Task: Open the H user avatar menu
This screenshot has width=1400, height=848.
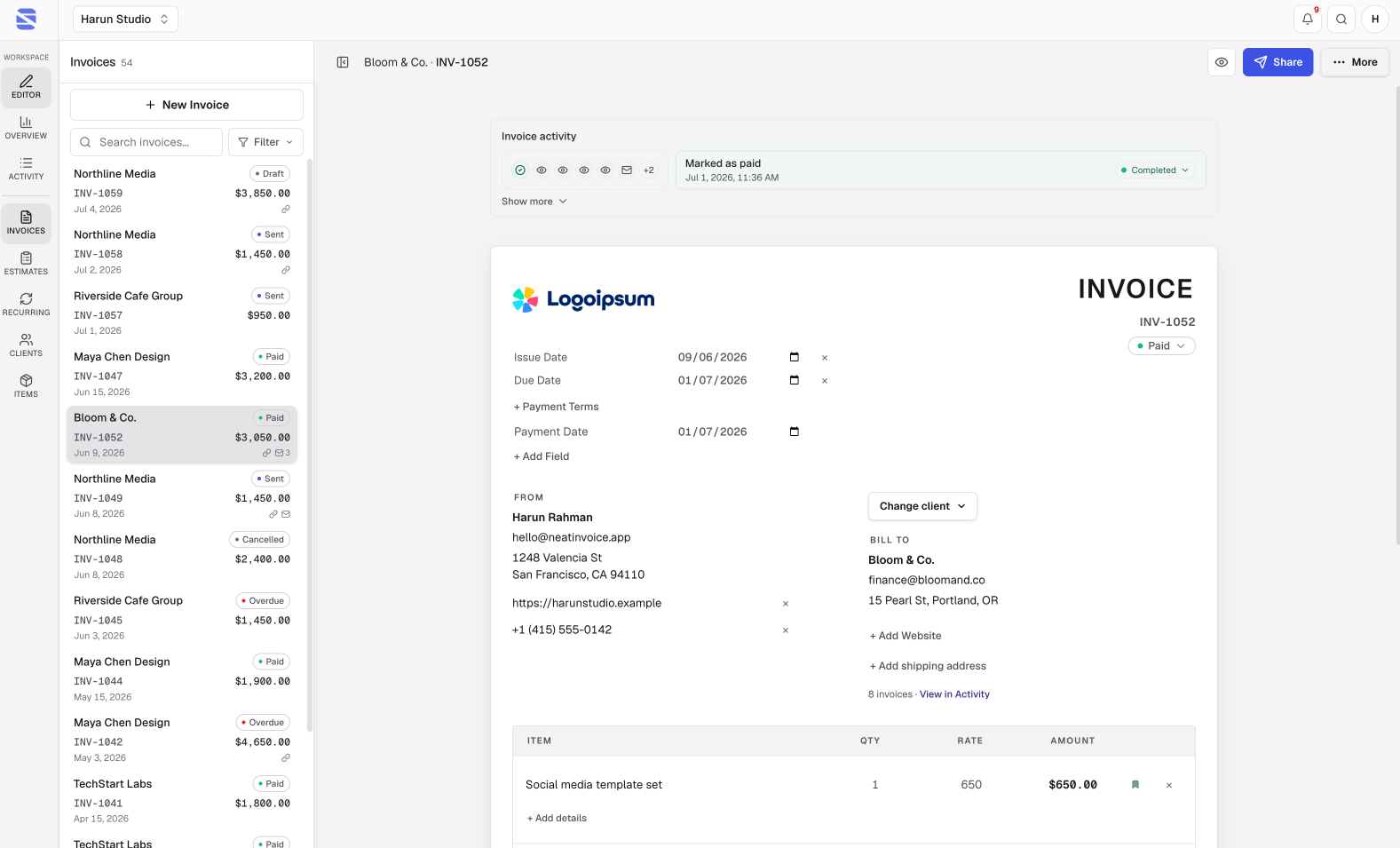Action: pos(1375,19)
